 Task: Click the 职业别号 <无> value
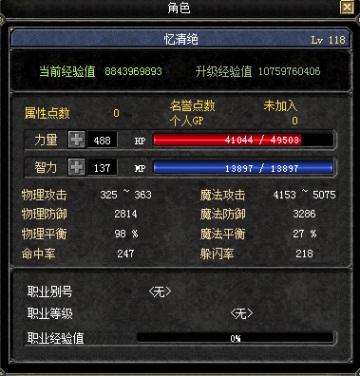tap(160, 292)
